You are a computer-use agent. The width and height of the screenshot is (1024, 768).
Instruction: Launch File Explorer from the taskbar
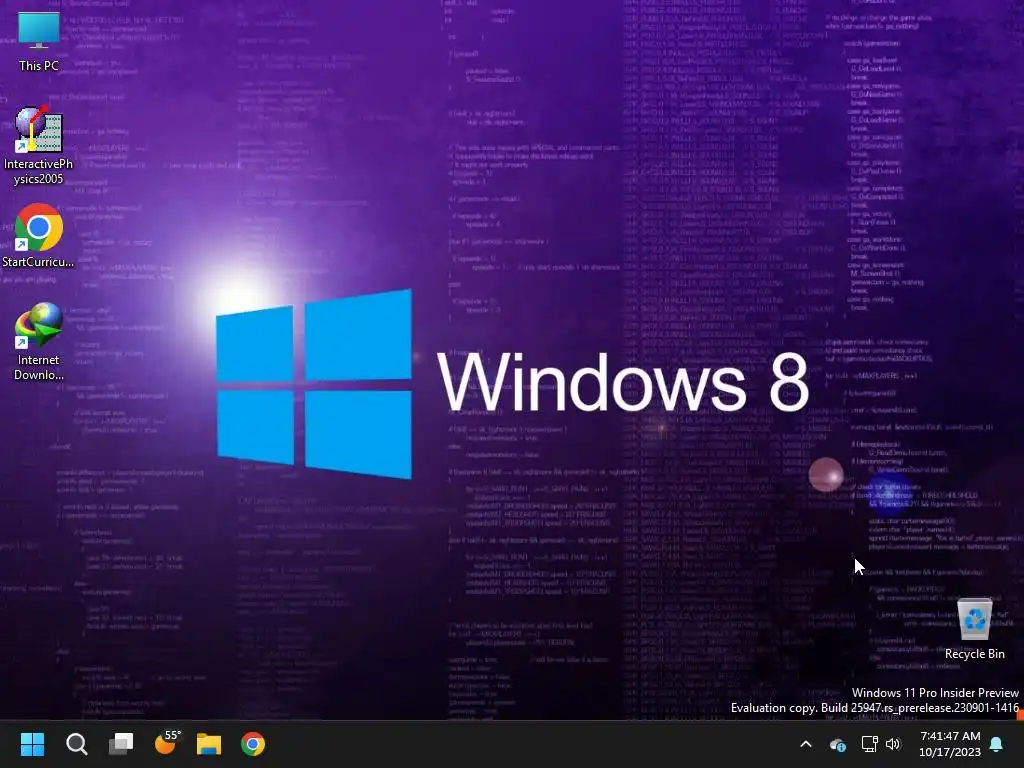209,744
